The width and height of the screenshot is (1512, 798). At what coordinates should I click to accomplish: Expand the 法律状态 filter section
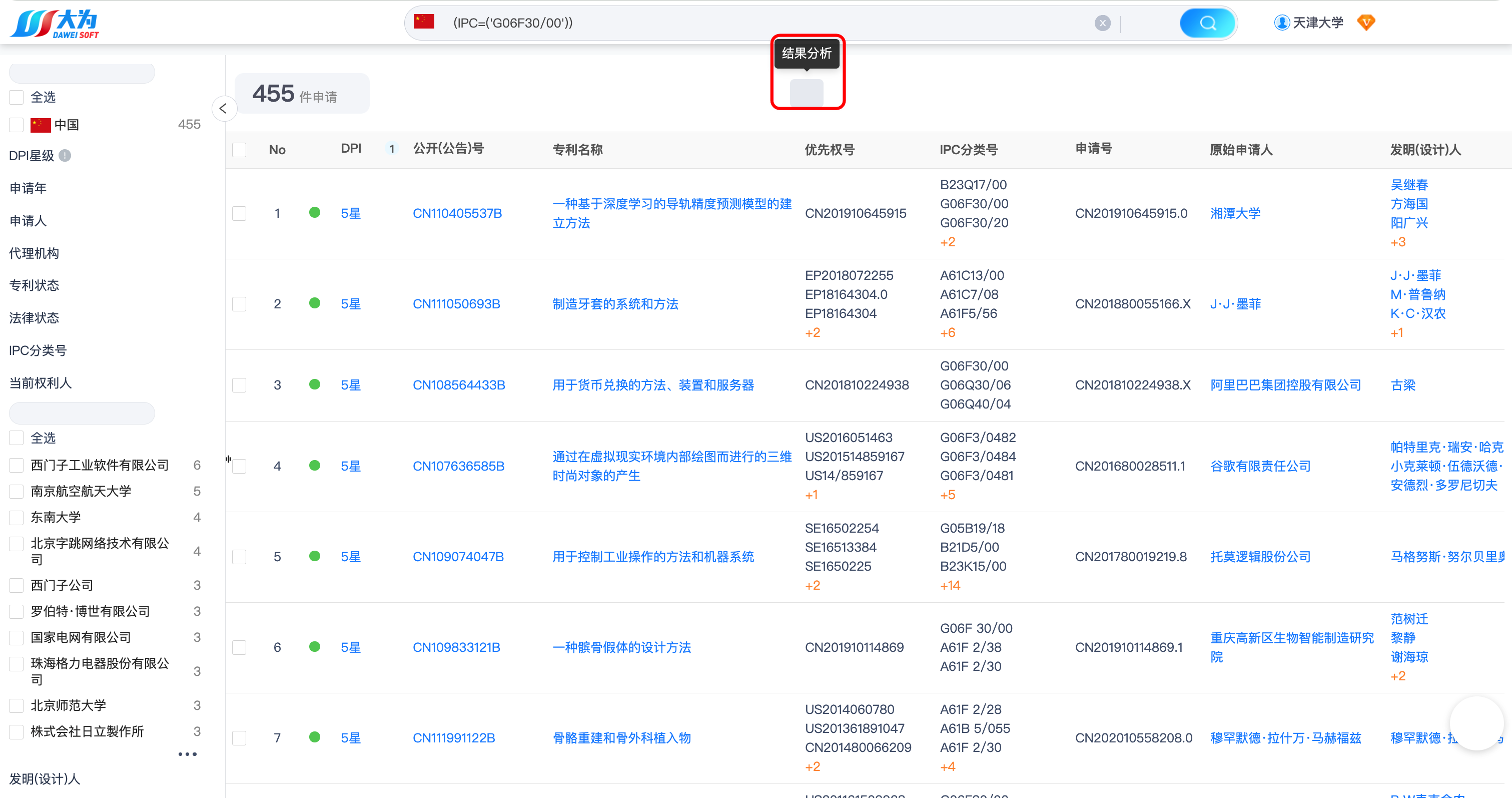click(x=34, y=318)
